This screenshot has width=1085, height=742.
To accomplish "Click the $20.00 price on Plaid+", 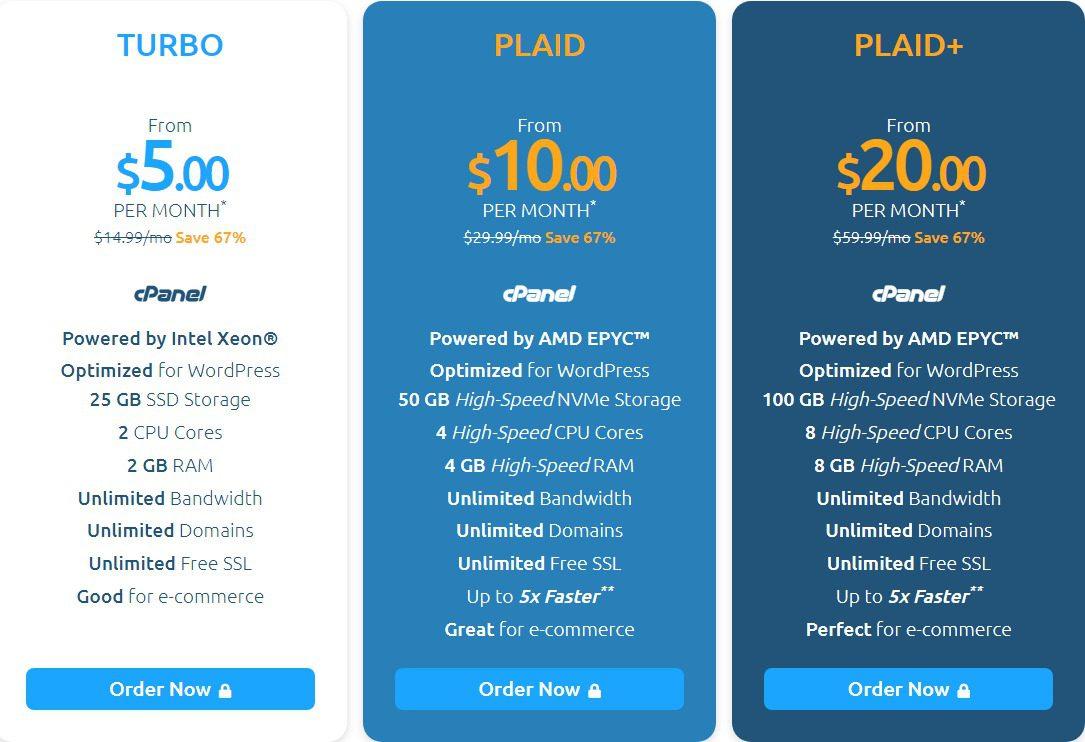I will [911, 167].
